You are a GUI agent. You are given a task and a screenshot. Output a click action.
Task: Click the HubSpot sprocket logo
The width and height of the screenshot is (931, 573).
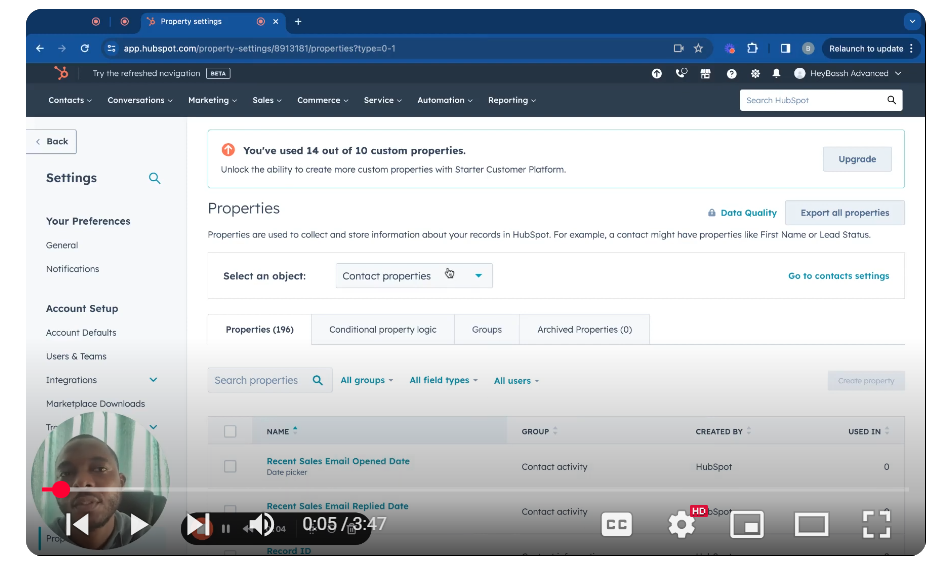(61, 73)
